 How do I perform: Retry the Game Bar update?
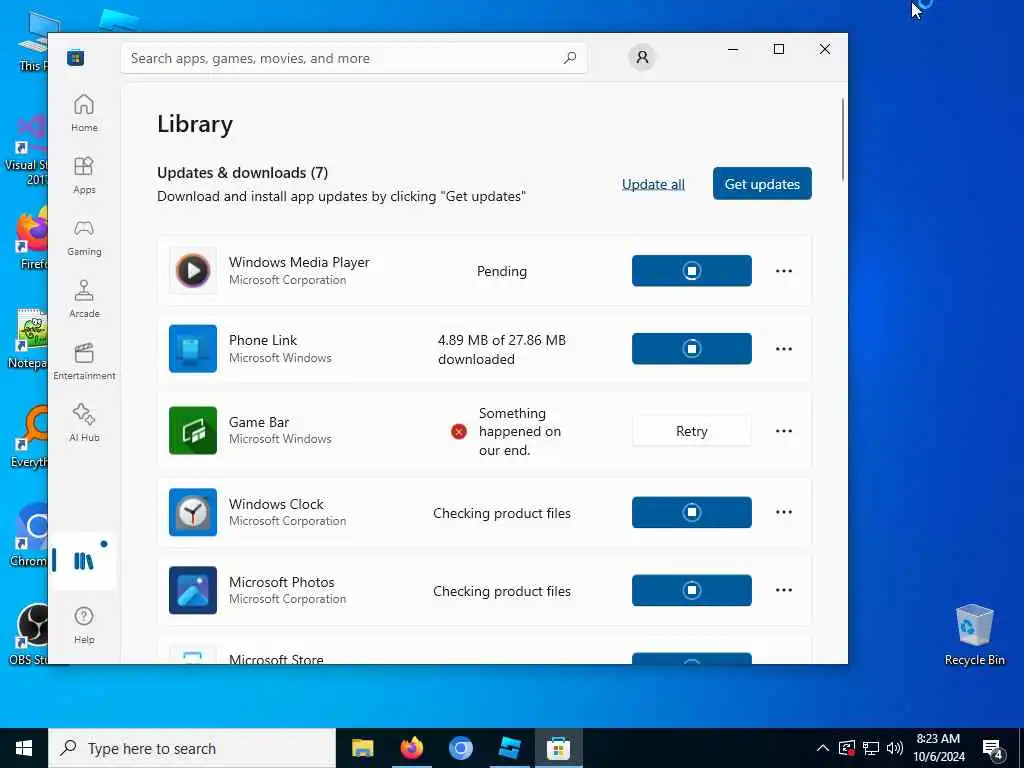[x=692, y=431]
